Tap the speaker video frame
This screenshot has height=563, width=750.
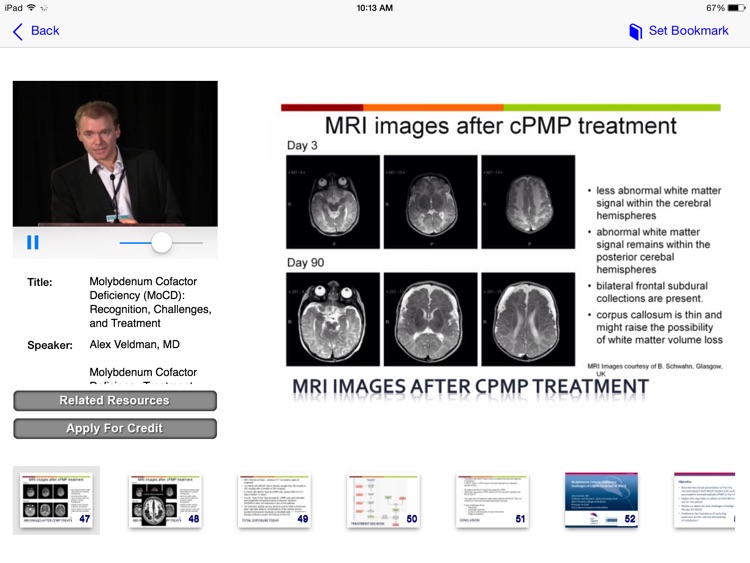click(115, 154)
